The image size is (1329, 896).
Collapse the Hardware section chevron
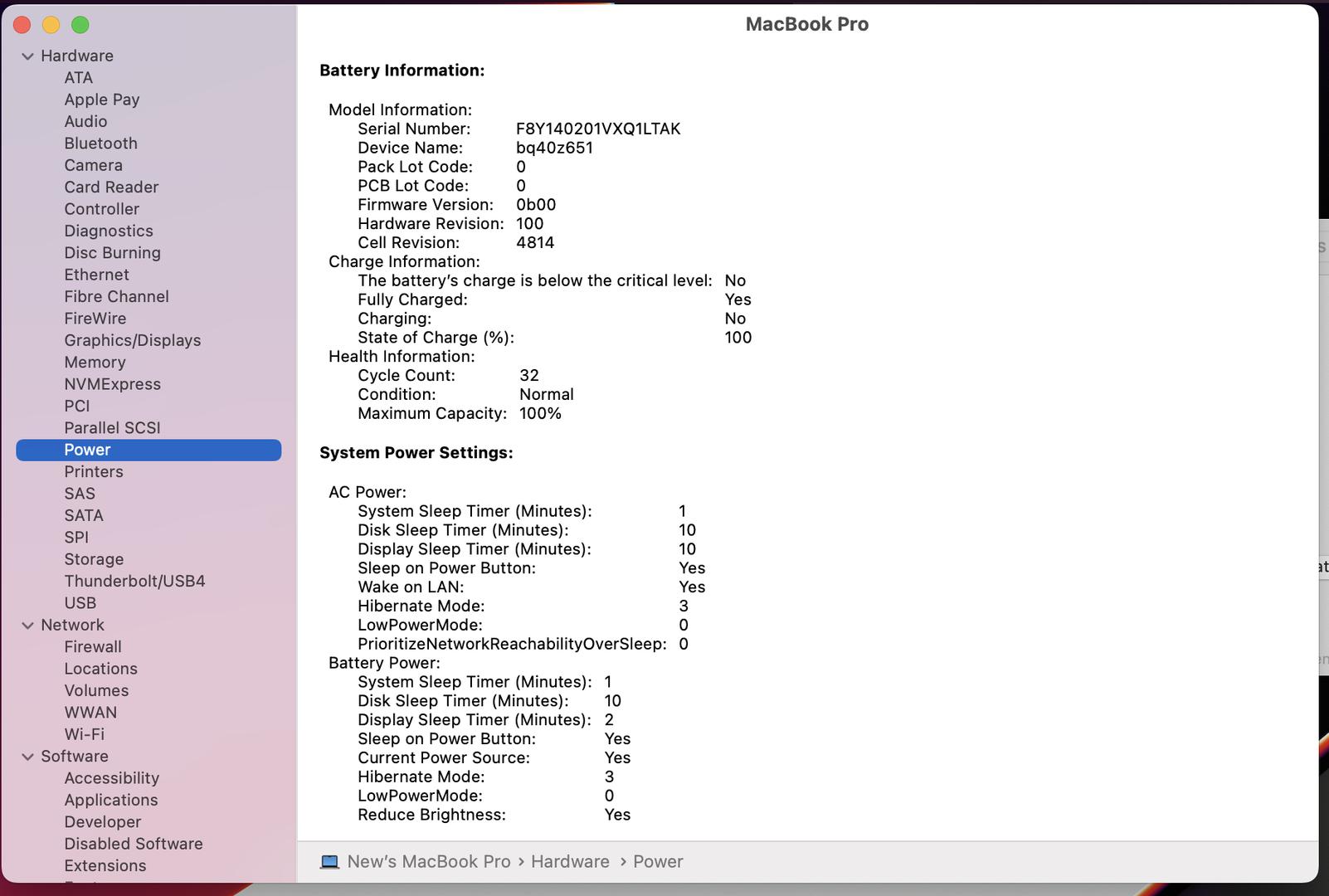tap(27, 56)
